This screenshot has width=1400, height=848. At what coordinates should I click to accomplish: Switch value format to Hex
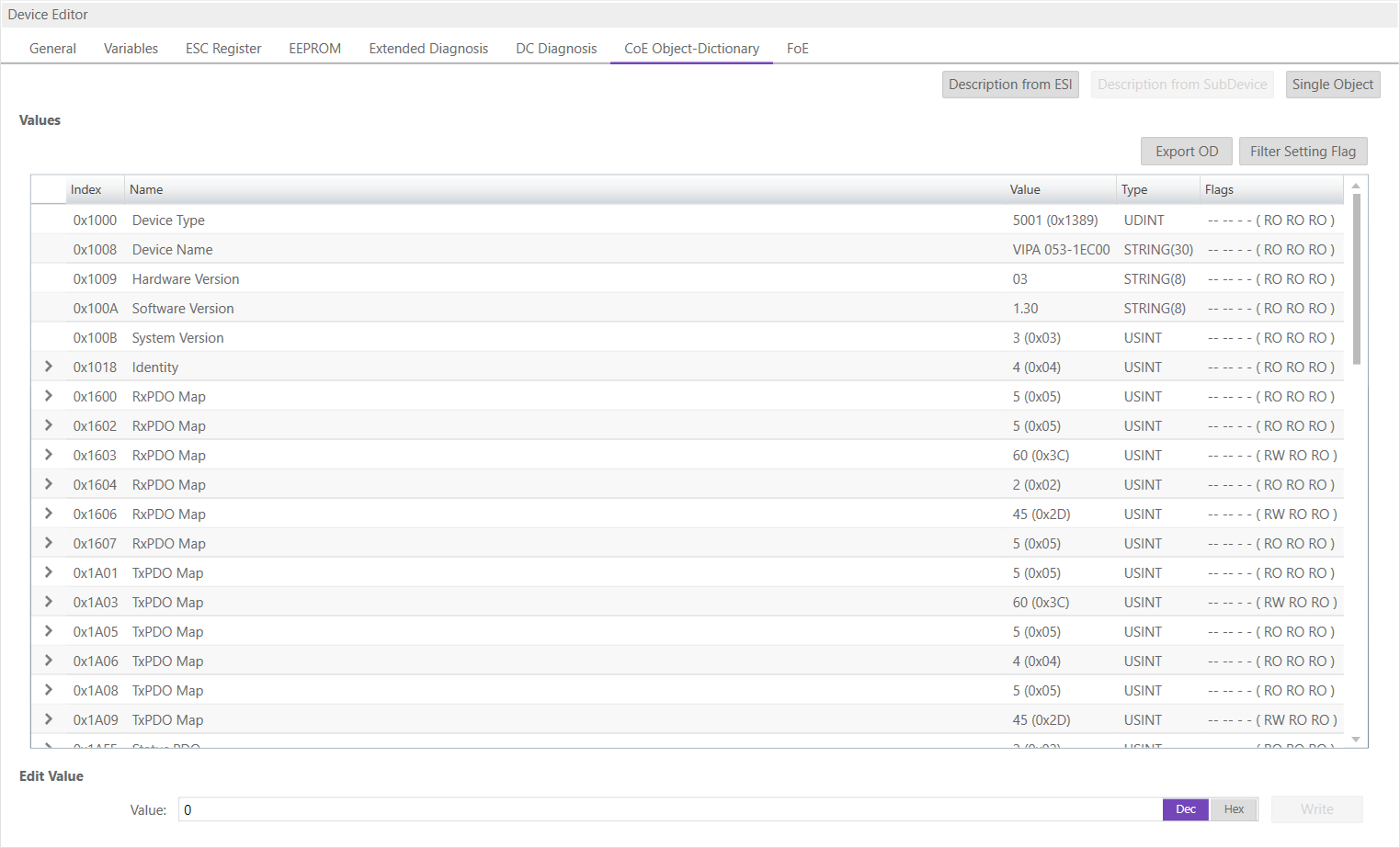click(1234, 809)
